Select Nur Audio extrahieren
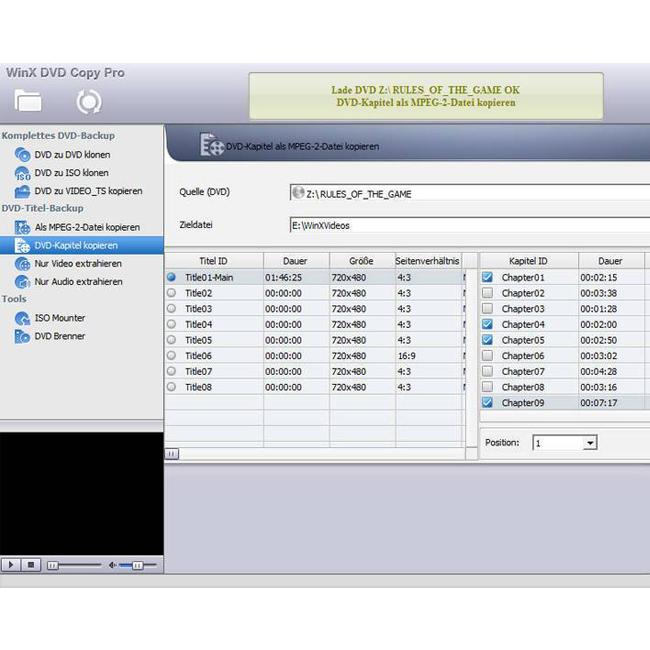The image size is (650, 650). pyautogui.click(x=78, y=282)
